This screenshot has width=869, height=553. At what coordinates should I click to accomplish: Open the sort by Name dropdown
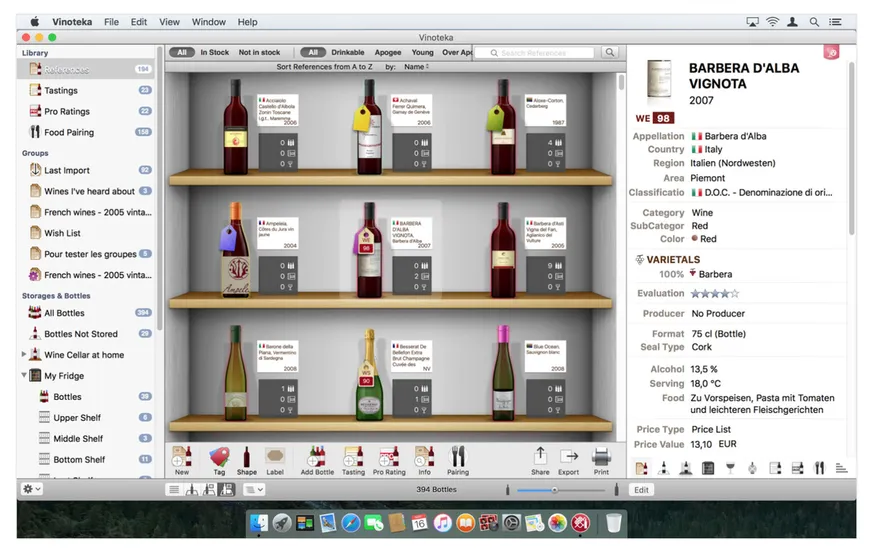(416, 66)
